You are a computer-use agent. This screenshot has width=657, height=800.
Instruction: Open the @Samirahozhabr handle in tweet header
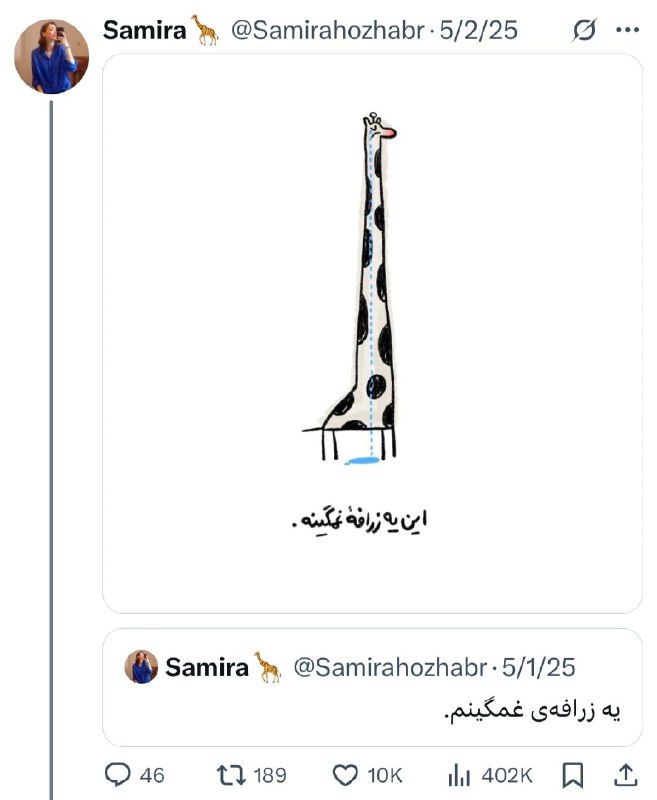pos(327,30)
